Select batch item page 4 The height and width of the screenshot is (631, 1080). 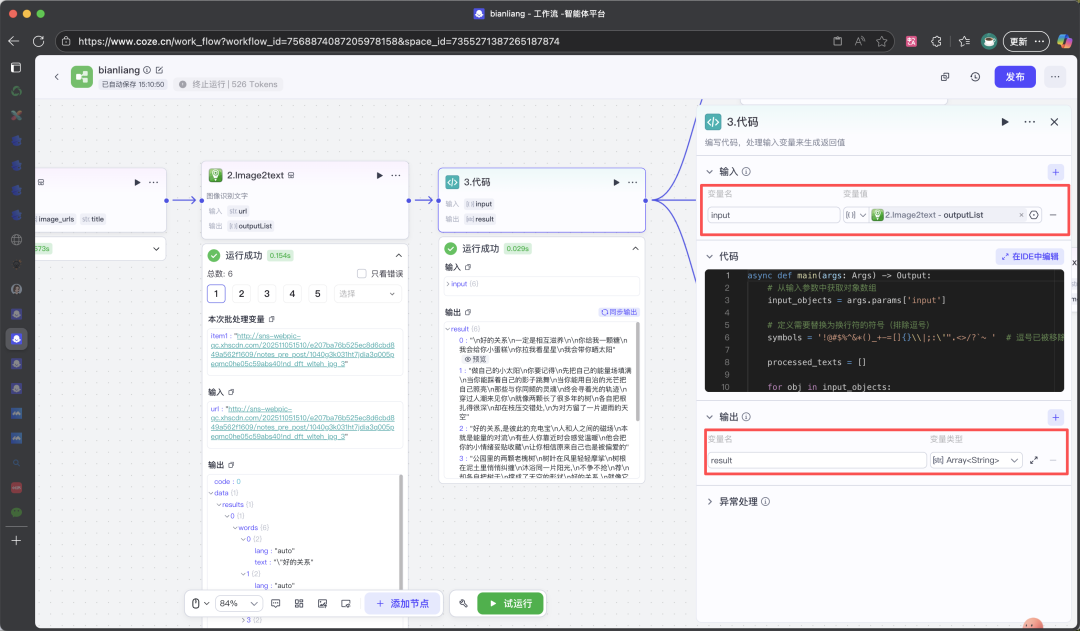click(x=292, y=293)
